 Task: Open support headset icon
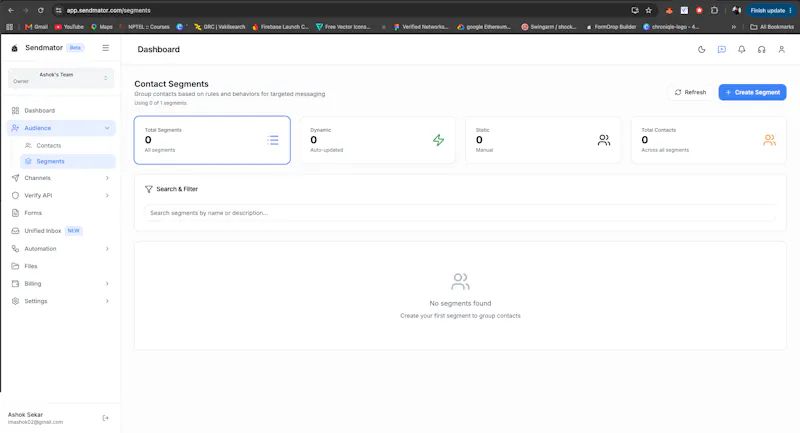coord(761,49)
